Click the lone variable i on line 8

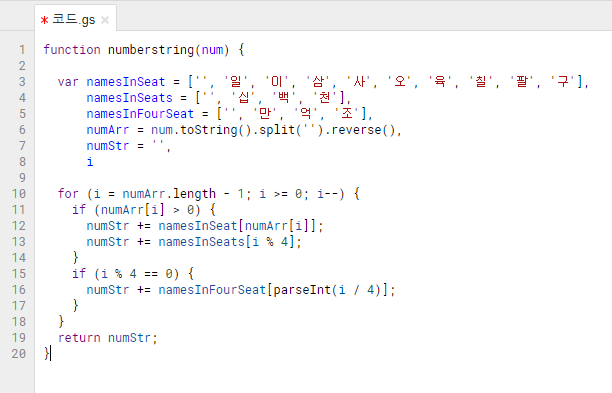90,162
